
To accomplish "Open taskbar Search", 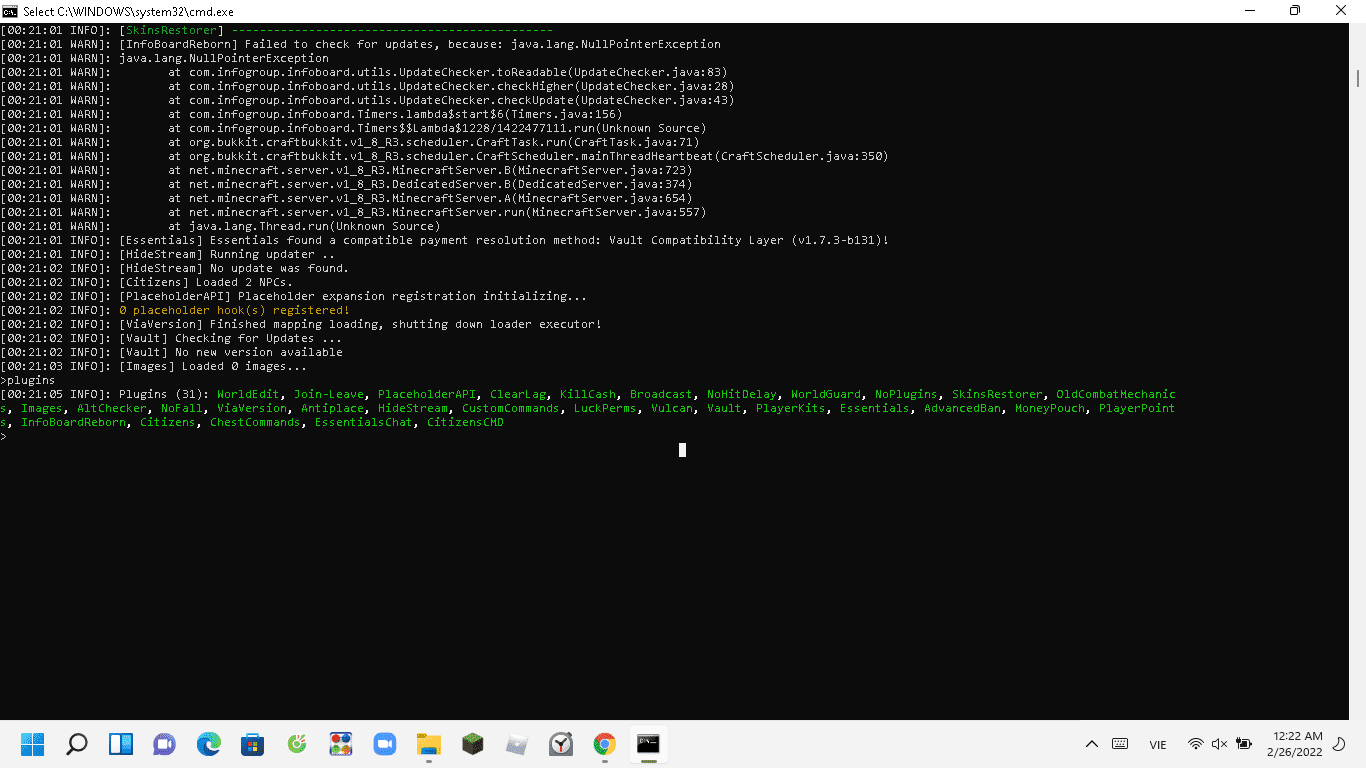I will (76, 744).
